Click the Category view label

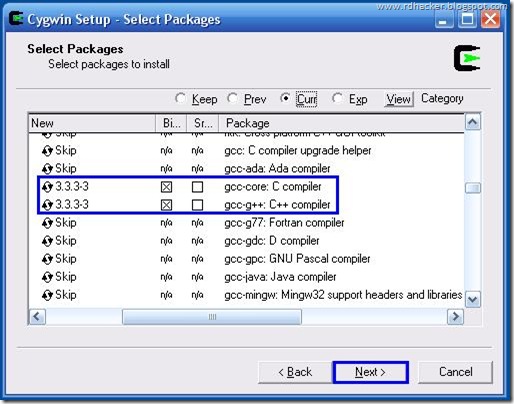442,98
